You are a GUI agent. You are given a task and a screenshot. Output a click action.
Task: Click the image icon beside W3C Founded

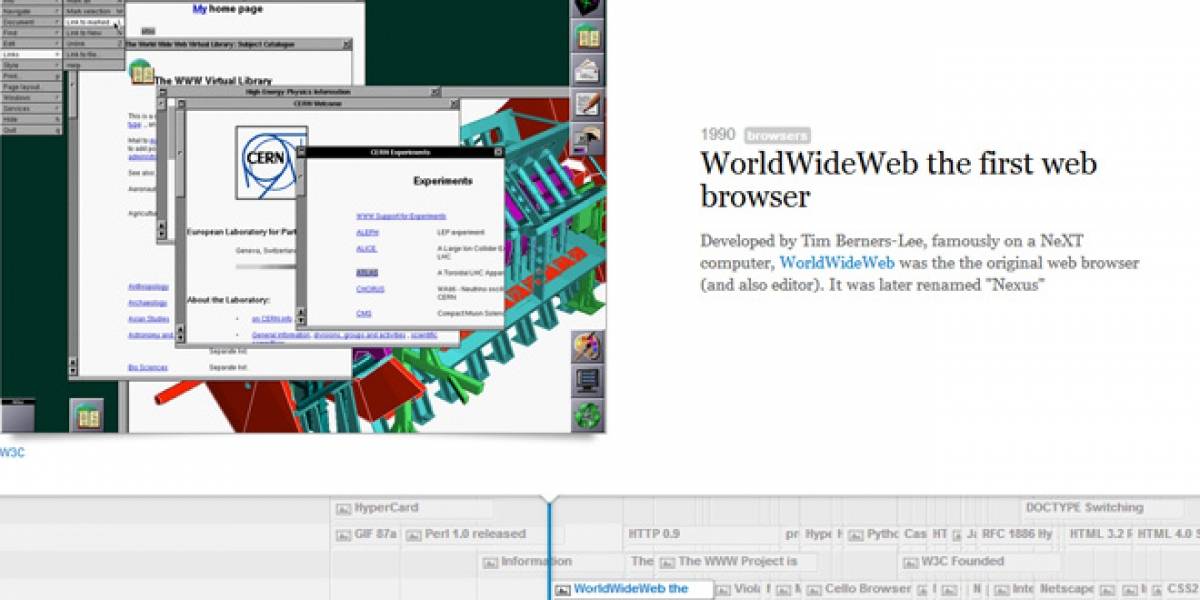pyautogui.click(x=910, y=562)
